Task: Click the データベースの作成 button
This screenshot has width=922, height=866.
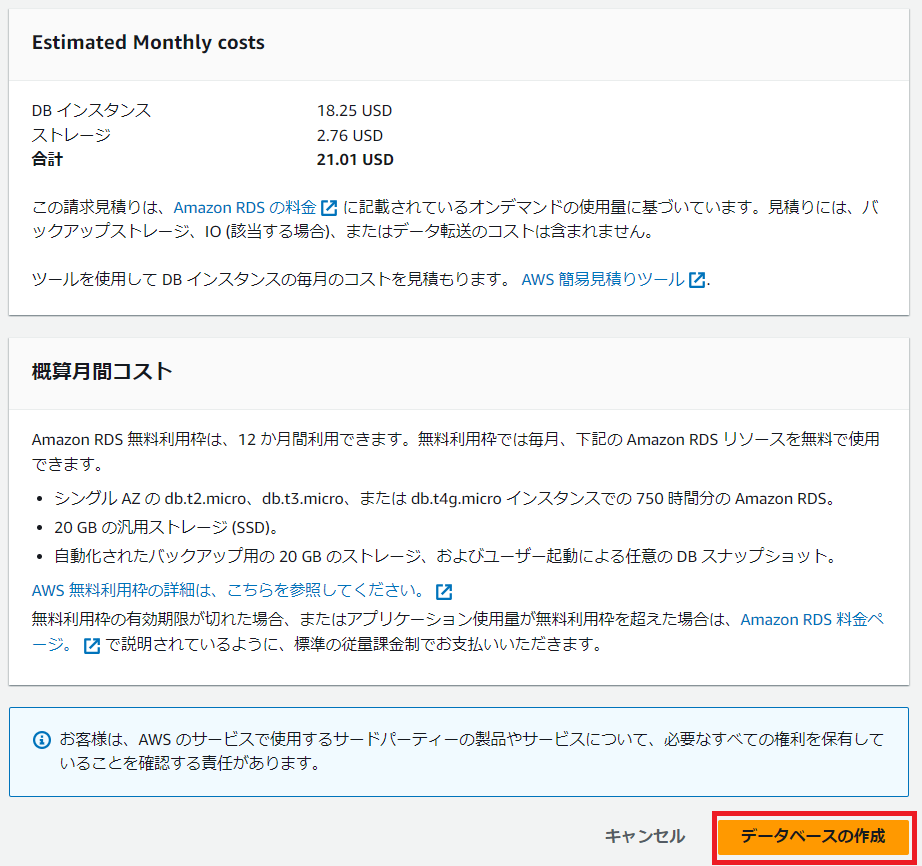Action: click(813, 836)
